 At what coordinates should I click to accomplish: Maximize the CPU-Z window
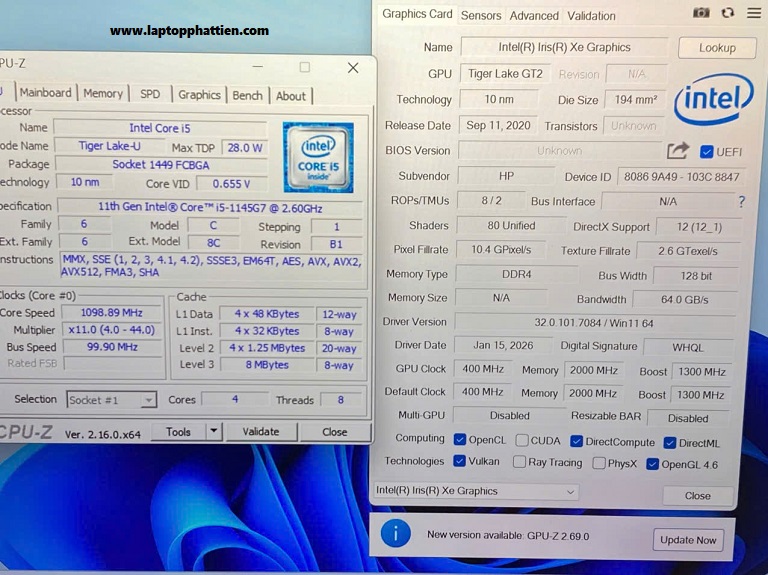tap(305, 67)
